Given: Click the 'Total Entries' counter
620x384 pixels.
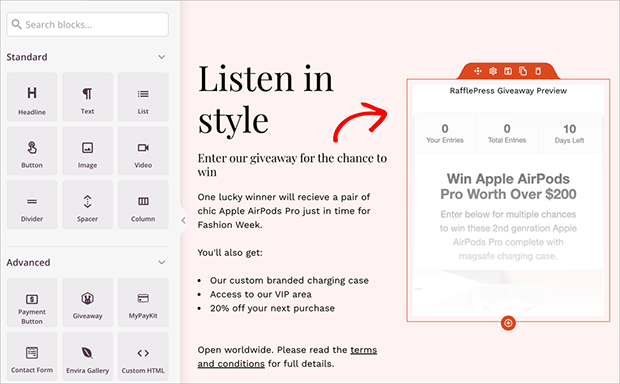Looking at the screenshot, I should click(x=507, y=134).
